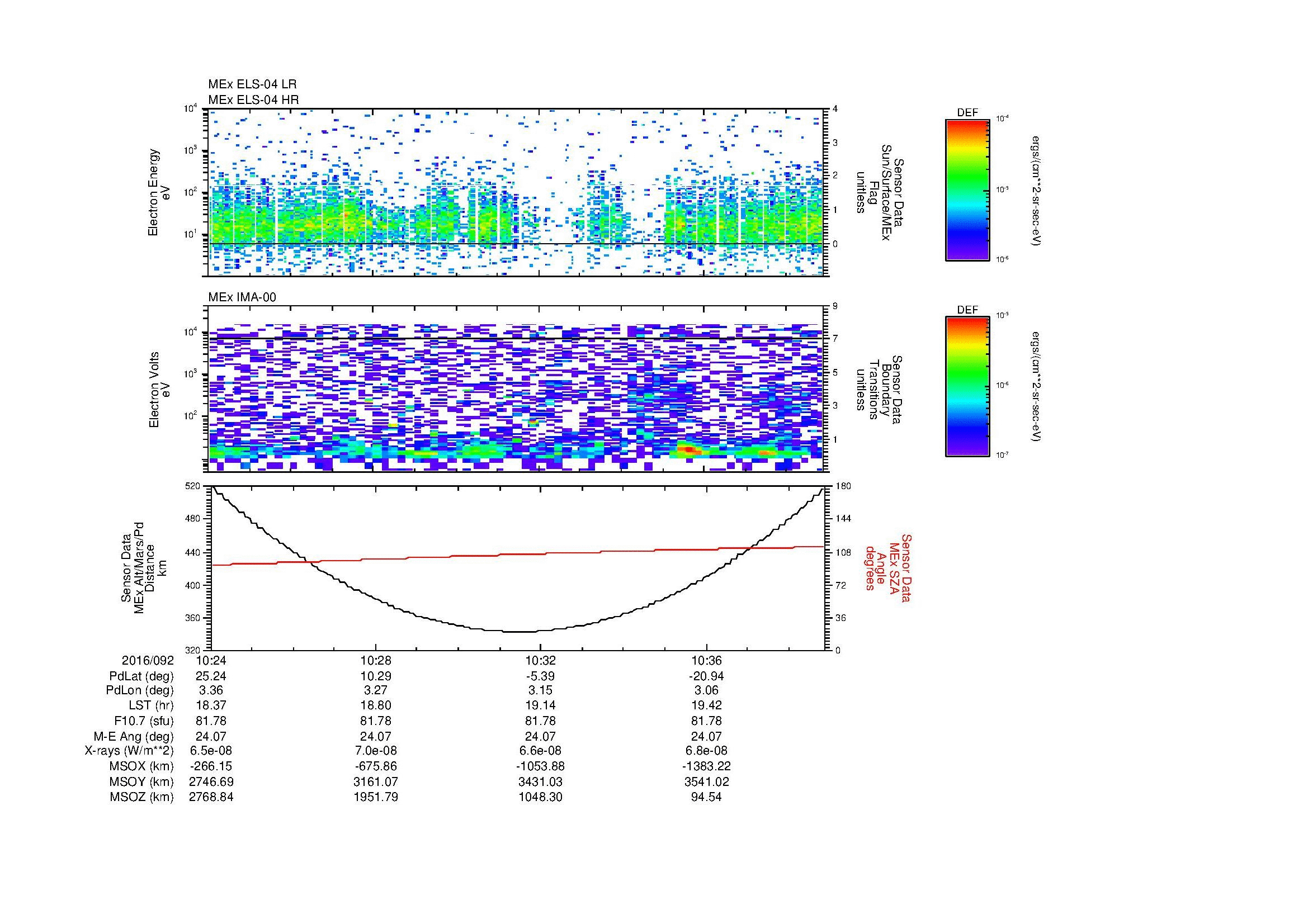Click the 'LST (hr)' row label
The image size is (1308, 924).
click(x=151, y=705)
